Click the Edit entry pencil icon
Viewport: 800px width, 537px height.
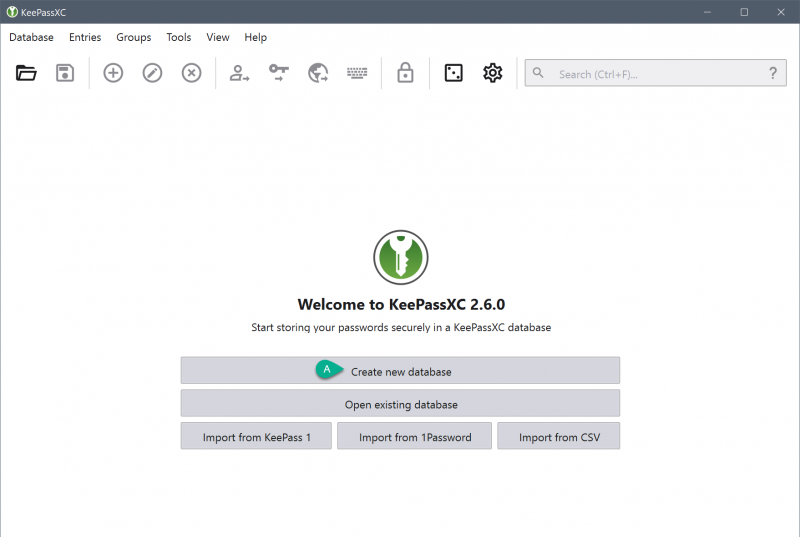coord(152,73)
